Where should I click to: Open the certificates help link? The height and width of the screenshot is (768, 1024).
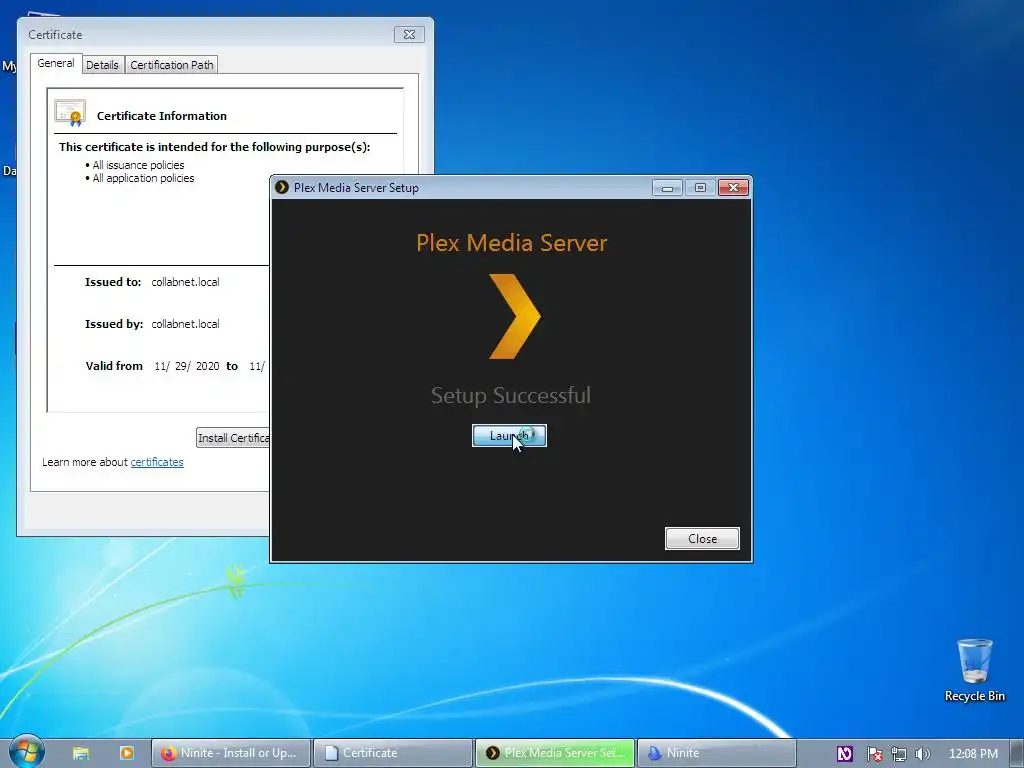pyautogui.click(x=157, y=462)
